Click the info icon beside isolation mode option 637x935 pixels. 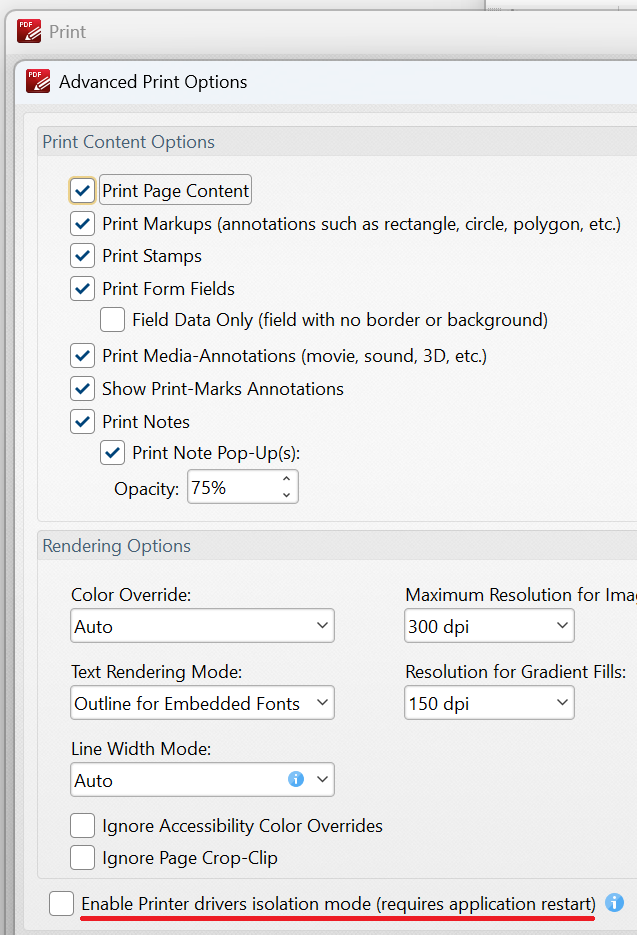click(614, 903)
